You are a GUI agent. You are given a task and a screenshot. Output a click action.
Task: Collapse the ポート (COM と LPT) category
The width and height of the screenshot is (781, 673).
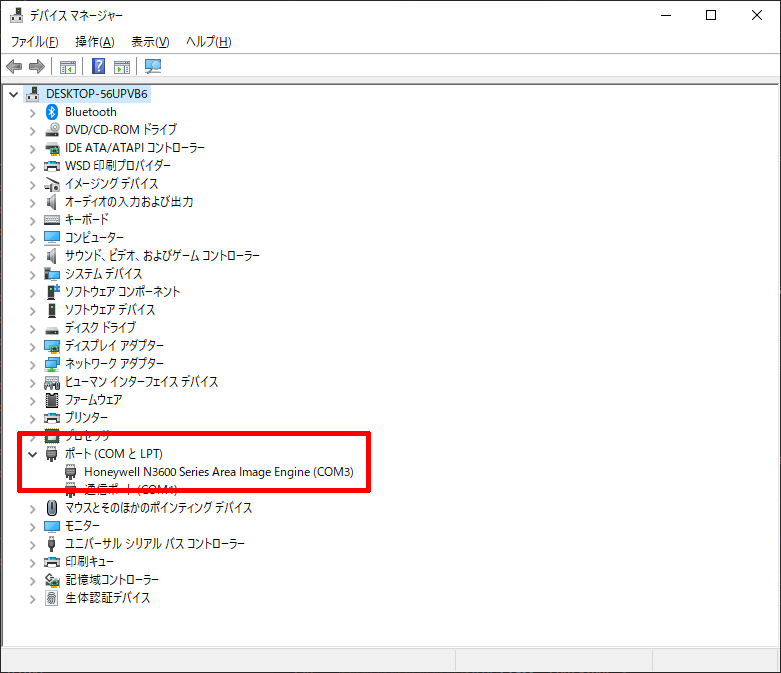[33, 454]
